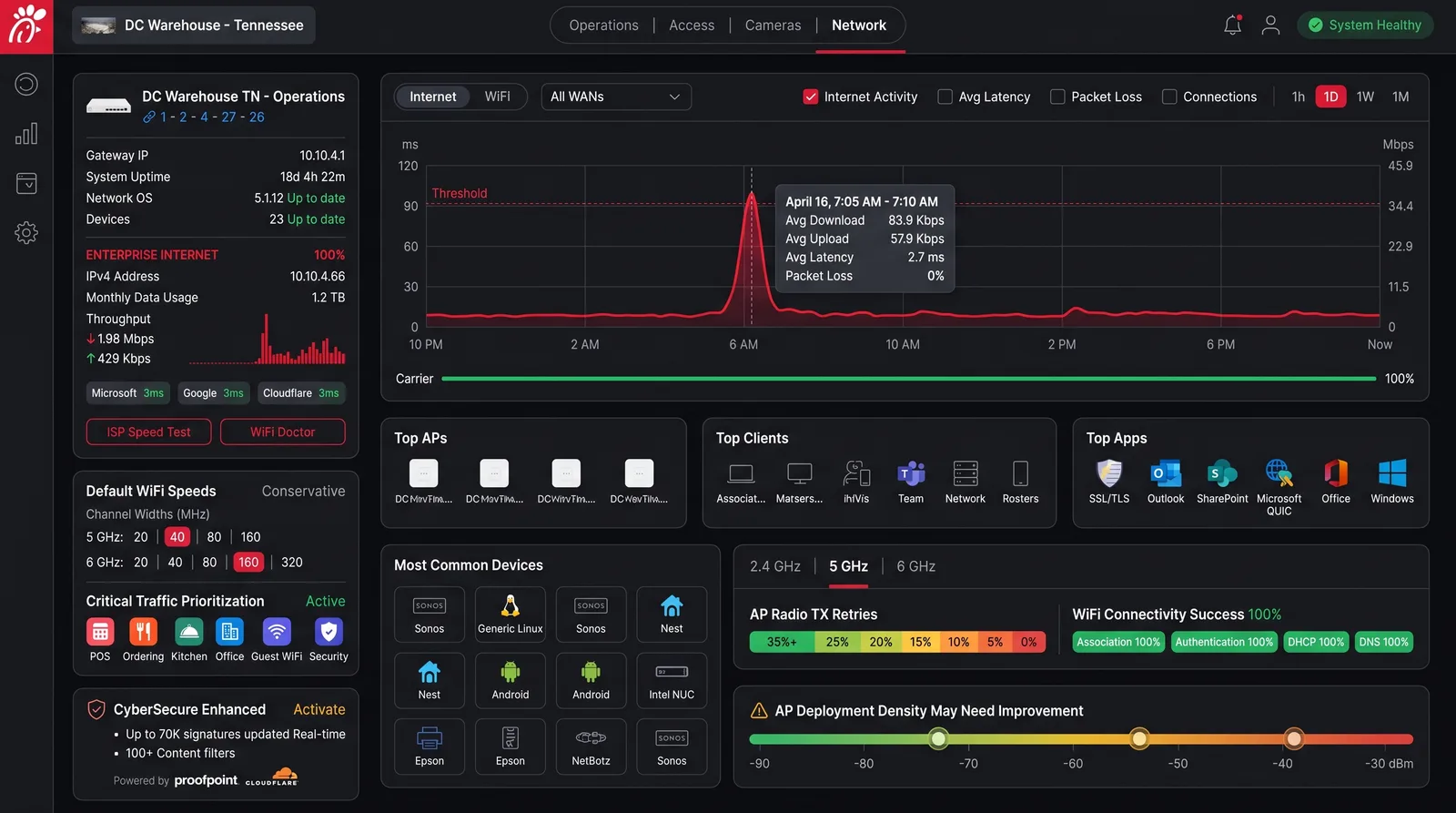Enable the Packet Loss checkbox

pyautogui.click(x=1057, y=97)
